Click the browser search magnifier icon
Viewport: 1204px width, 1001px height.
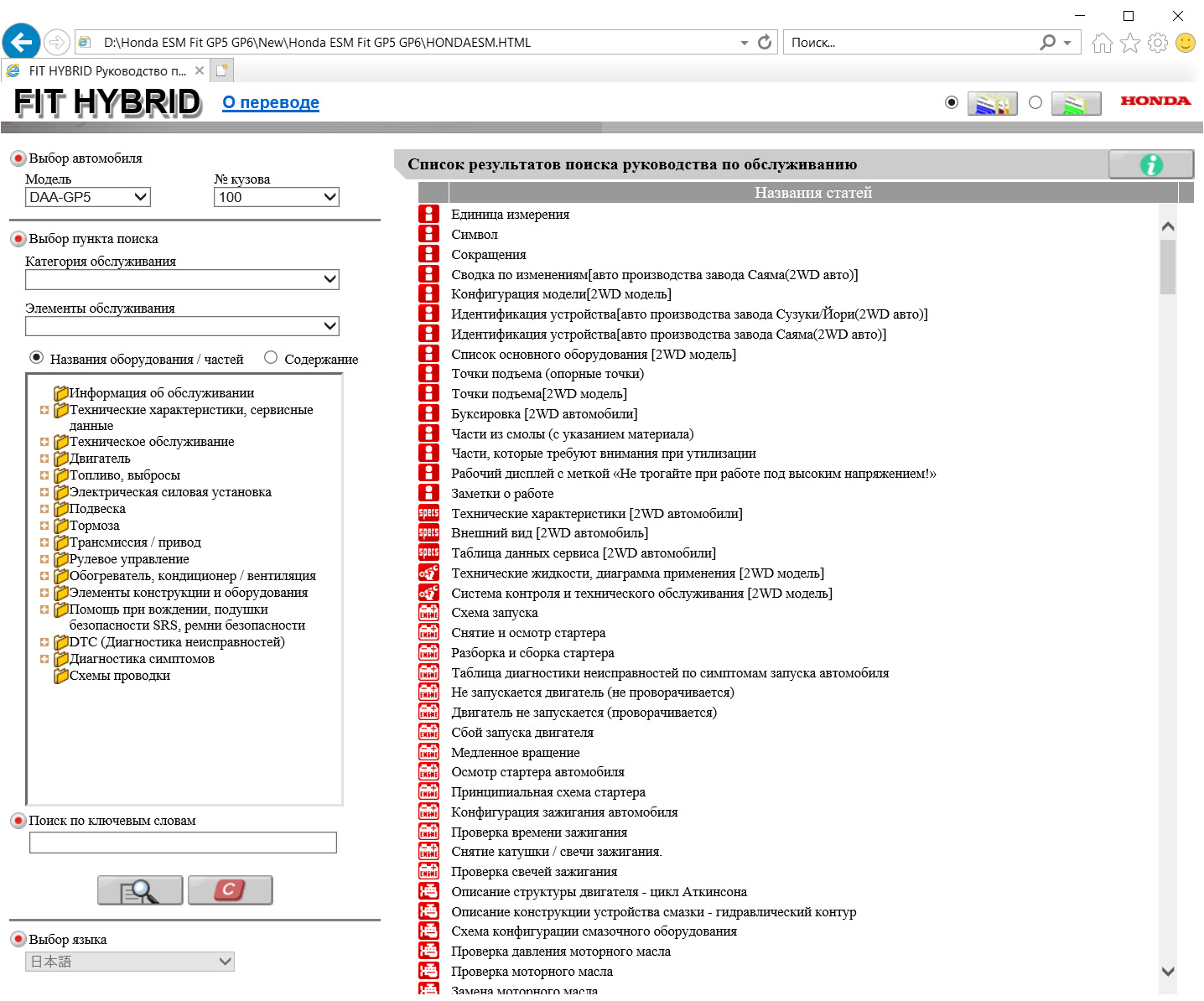pos(1048,42)
